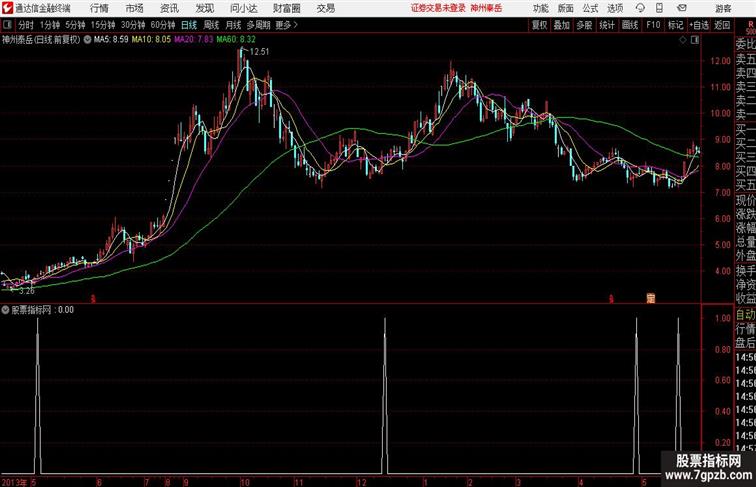Click the 自动 tab on right panel
This screenshot has height=487, width=756.
745,315
